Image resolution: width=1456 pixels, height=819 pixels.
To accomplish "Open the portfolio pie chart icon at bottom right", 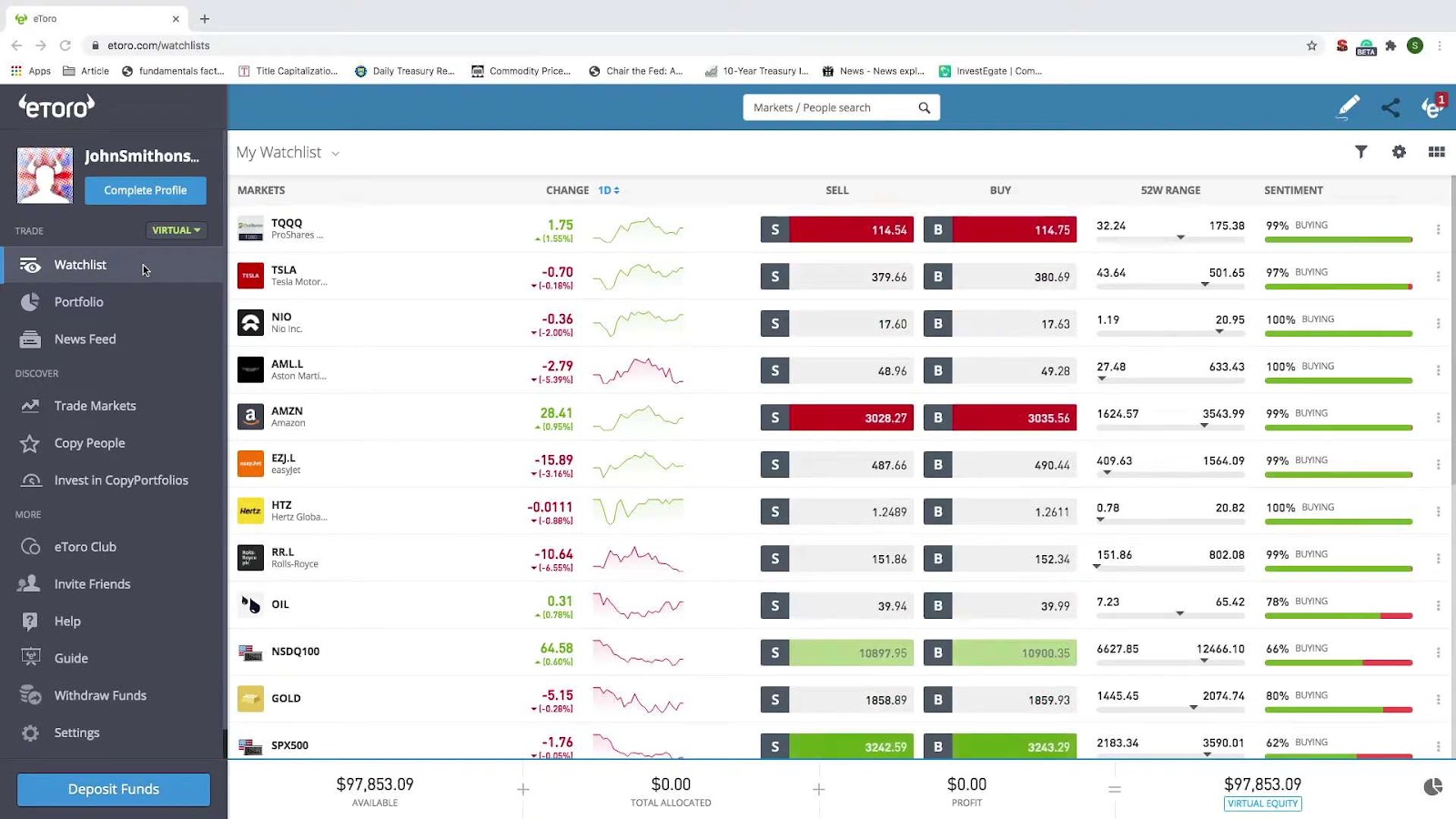I will pyautogui.click(x=1433, y=786).
